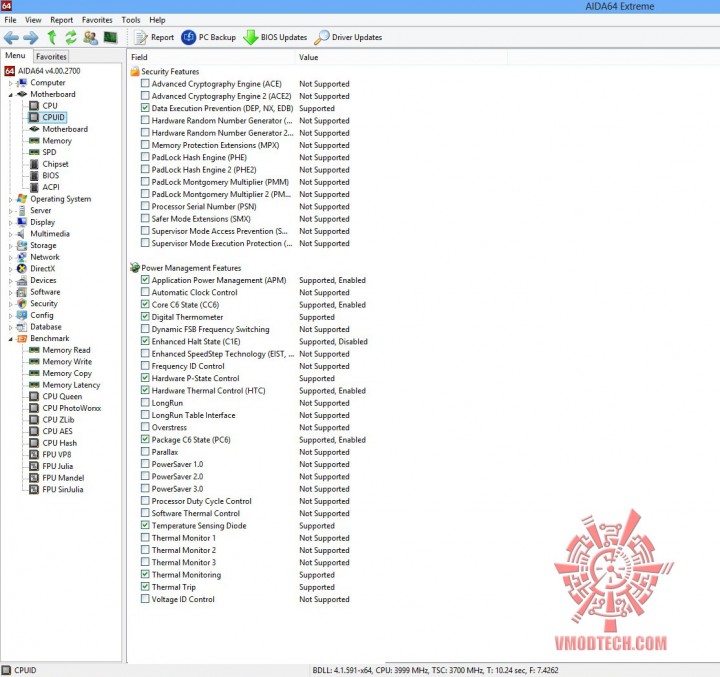The height and width of the screenshot is (677, 720).
Task: Select the SPD memory module icon
Action: click(x=34, y=152)
